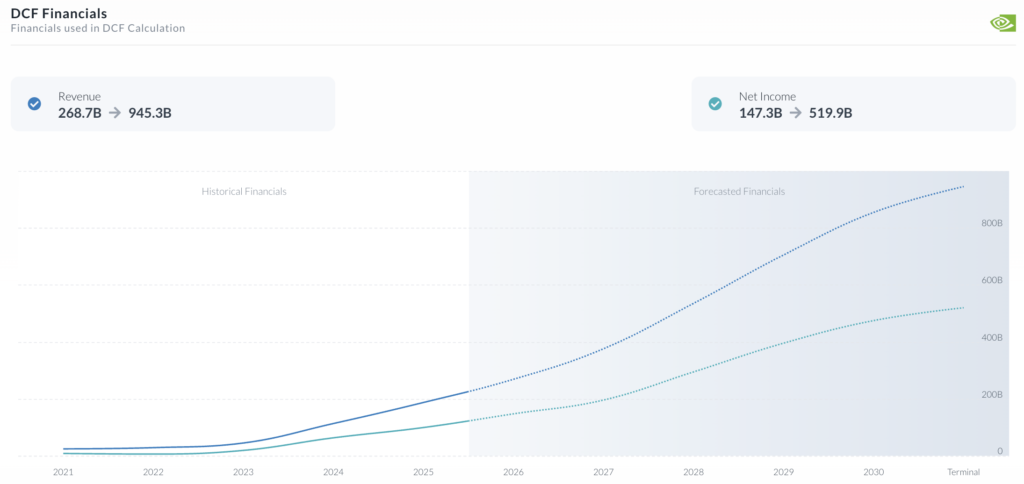The width and height of the screenshot is (1024, 484).
Task: Pick the 2027 year on the timeline
Action: 603,471
